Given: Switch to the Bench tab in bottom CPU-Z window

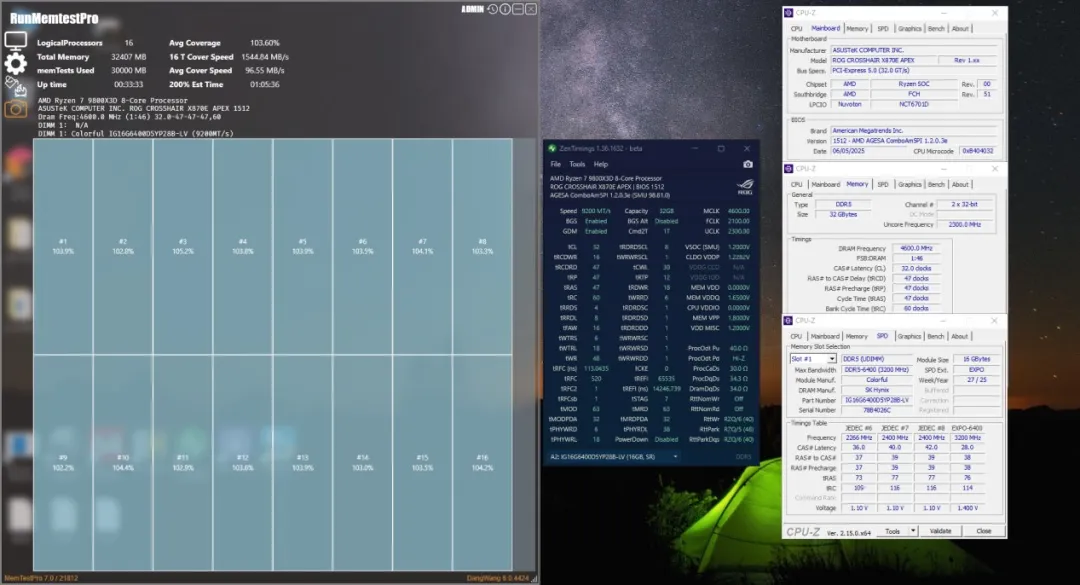Looking at the screenshot, I should (x=935, y=336).
